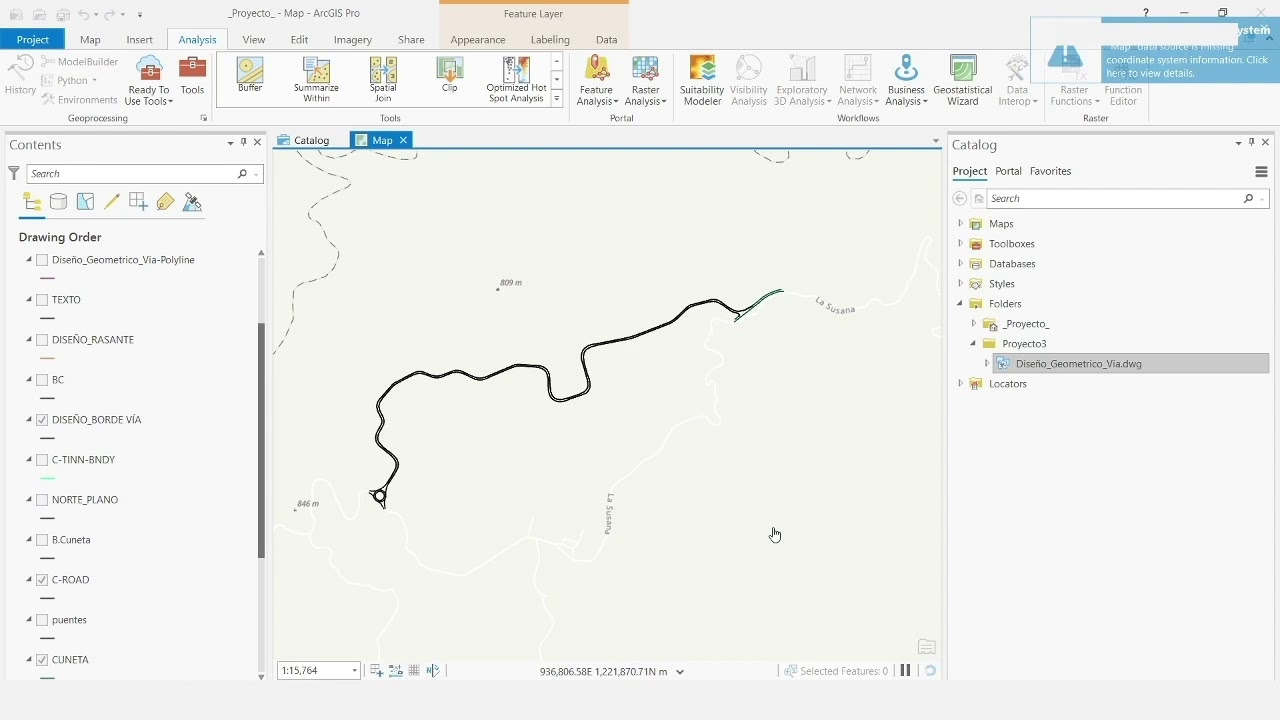
Task: Uncheck the CUNETA layer
Action: [42, 660]
